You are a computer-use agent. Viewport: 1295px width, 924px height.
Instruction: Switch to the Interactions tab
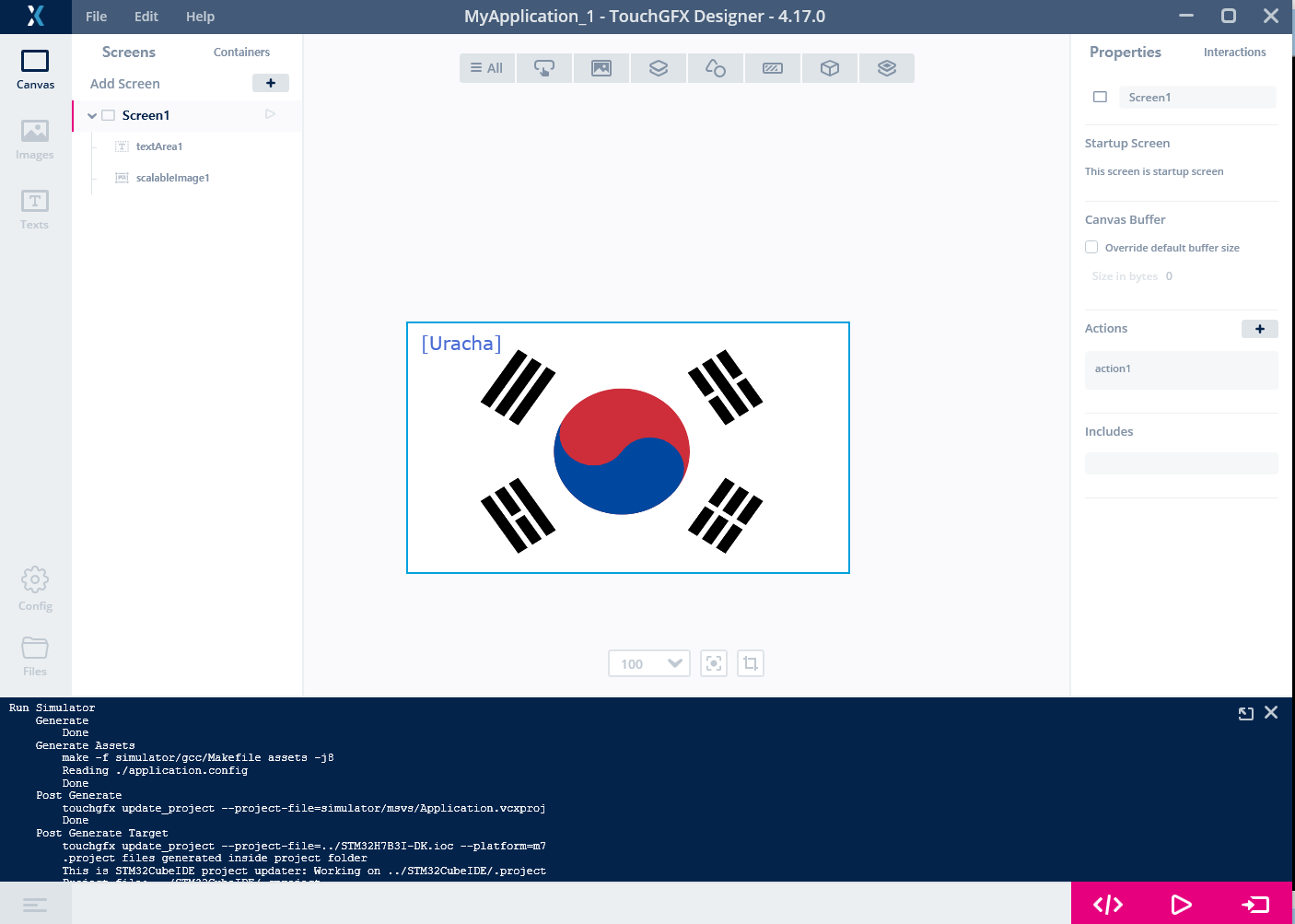[1234, 53]
